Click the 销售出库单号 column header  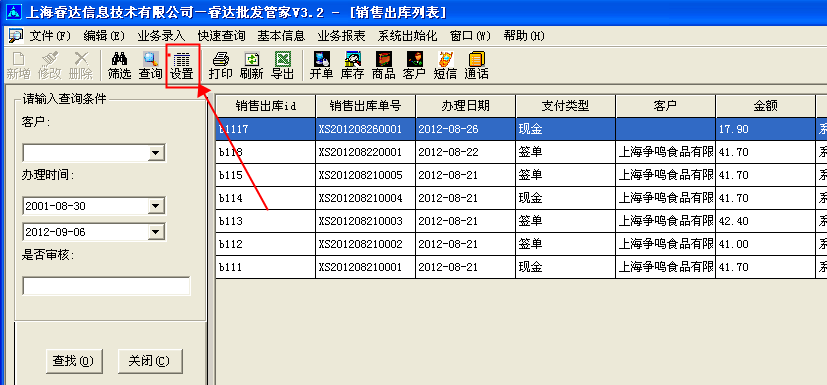point(366,106)
